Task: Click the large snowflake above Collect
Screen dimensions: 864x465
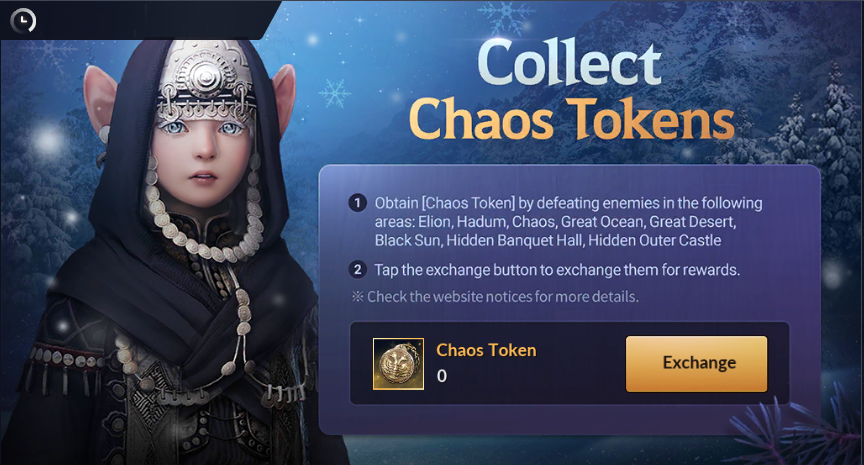Action: pos(506,18)
